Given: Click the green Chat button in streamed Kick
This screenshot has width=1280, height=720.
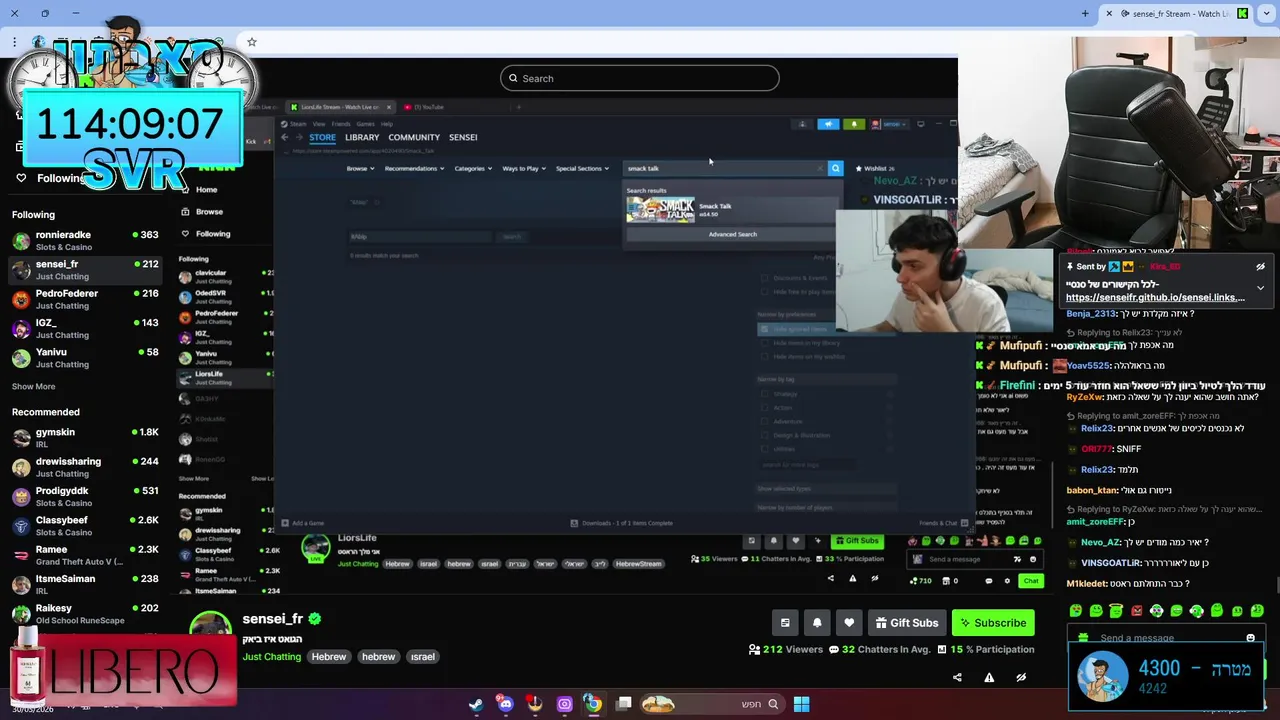Looking at the screenshot, I should (1030, 580).
